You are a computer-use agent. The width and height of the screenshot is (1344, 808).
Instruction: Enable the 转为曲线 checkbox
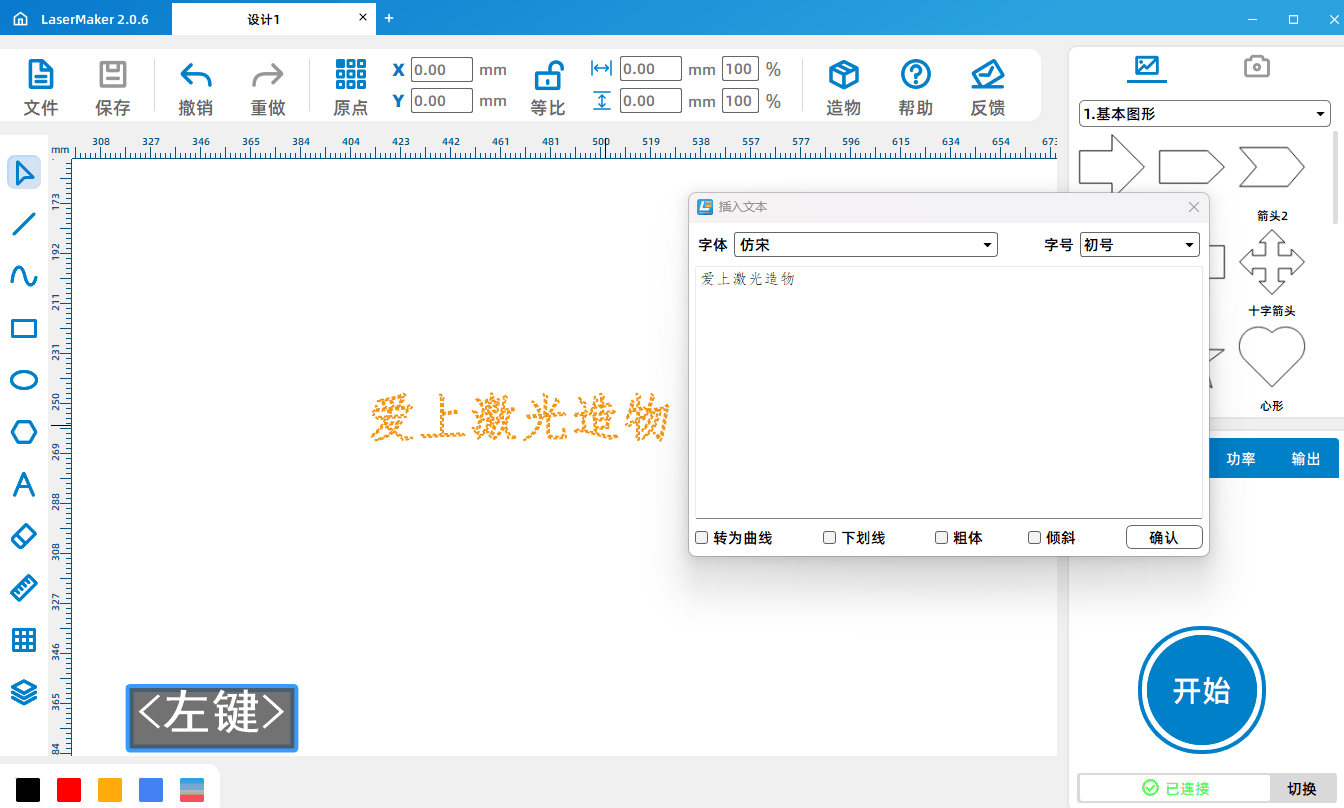point(702,538)
